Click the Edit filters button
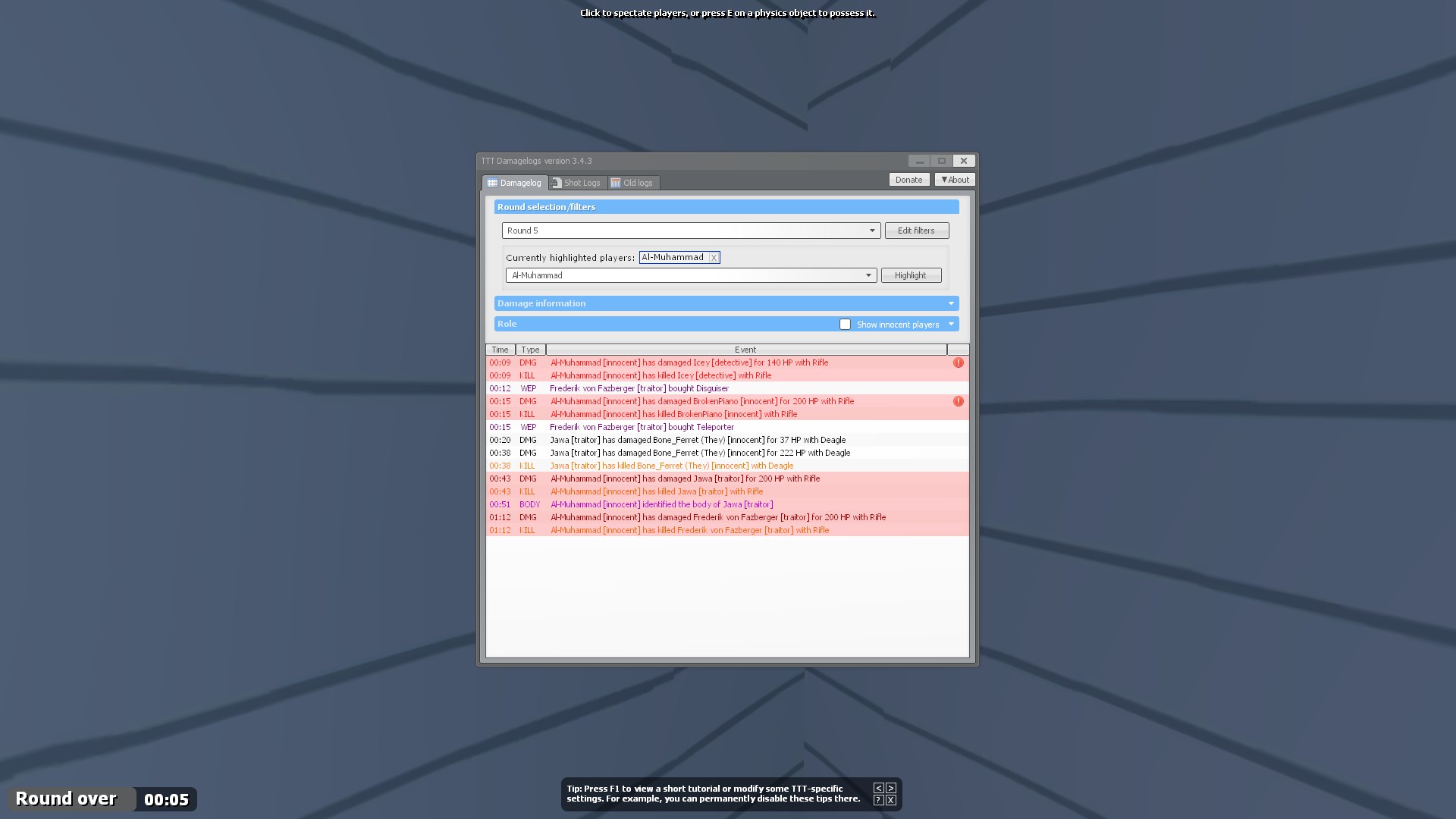 [916, 231]
